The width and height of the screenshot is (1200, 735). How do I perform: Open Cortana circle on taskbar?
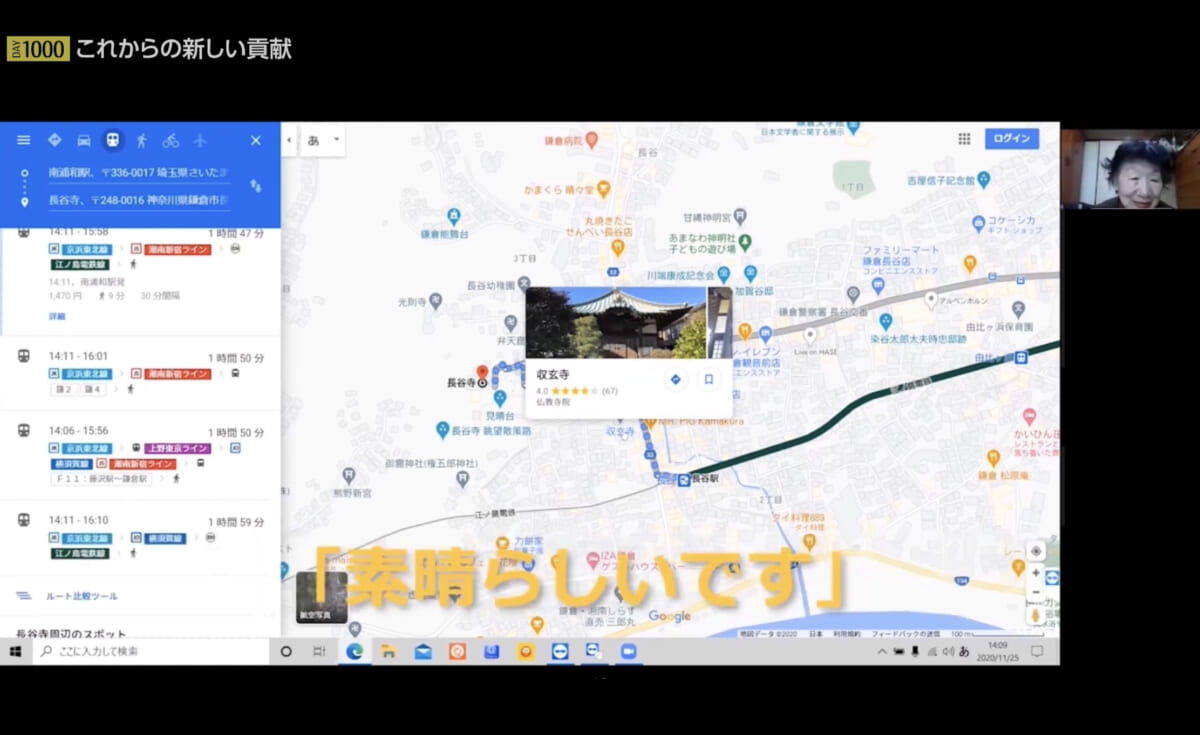(286, 651)
